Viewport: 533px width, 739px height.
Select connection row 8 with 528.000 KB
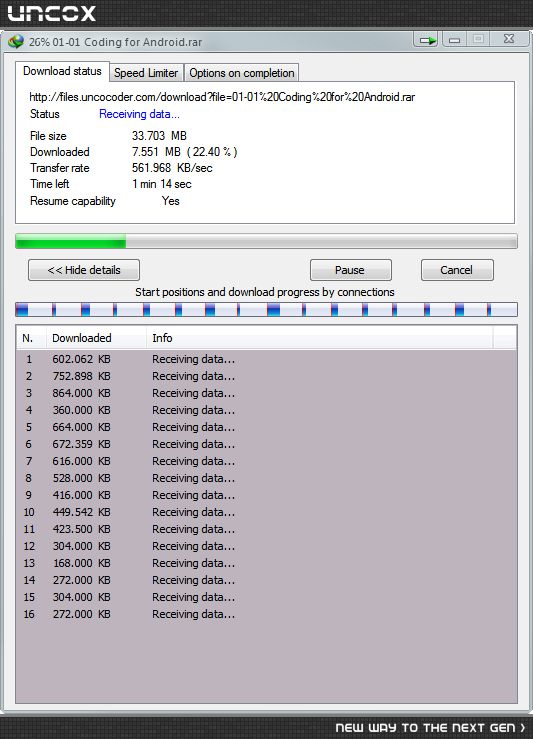coord(266,478)
